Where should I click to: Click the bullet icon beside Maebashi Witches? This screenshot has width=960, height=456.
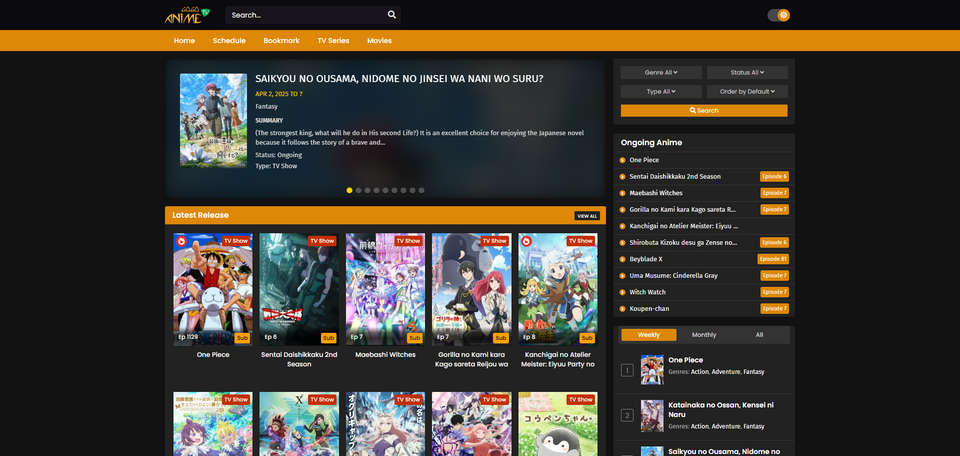[623, 193]
